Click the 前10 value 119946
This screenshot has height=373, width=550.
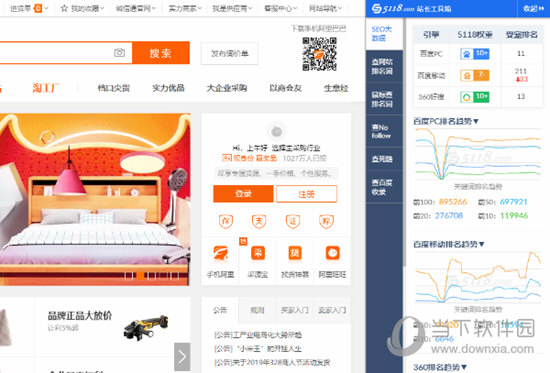coord(514,215)
